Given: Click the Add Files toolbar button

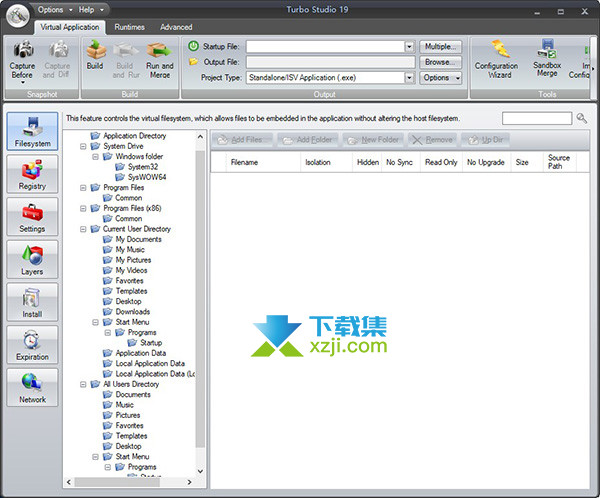Looking at the screenshot, I should coord(241,140).
